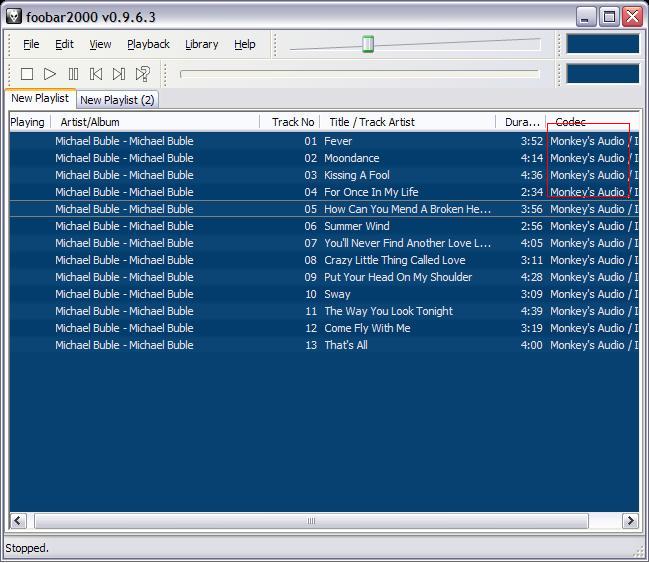Click the horizontal scrollbar thumb
The image size is (649, 563).
point(311,521)
